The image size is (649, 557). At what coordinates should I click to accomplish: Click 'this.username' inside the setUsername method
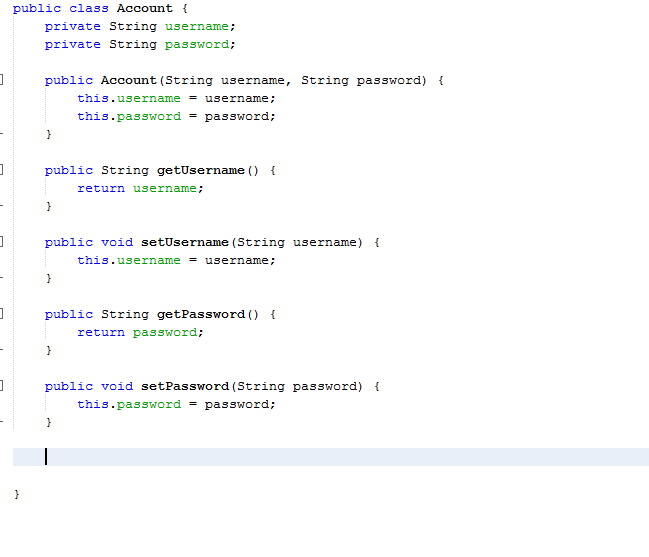[129, 260]
